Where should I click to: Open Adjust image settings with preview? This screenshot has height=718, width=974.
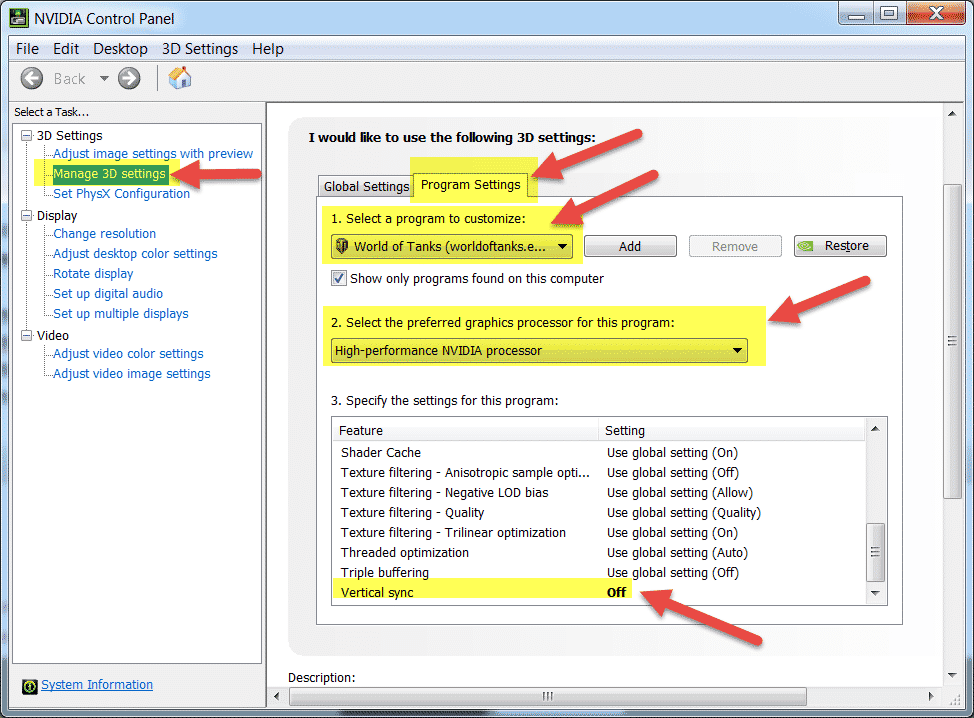coord(153,153)
